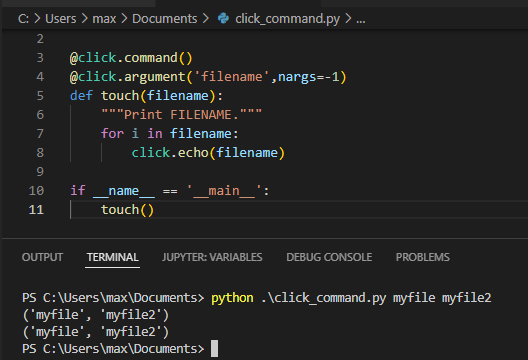
Task: Click first ('myfile', 'myfile2') output line
Action: tap(96, 315)
